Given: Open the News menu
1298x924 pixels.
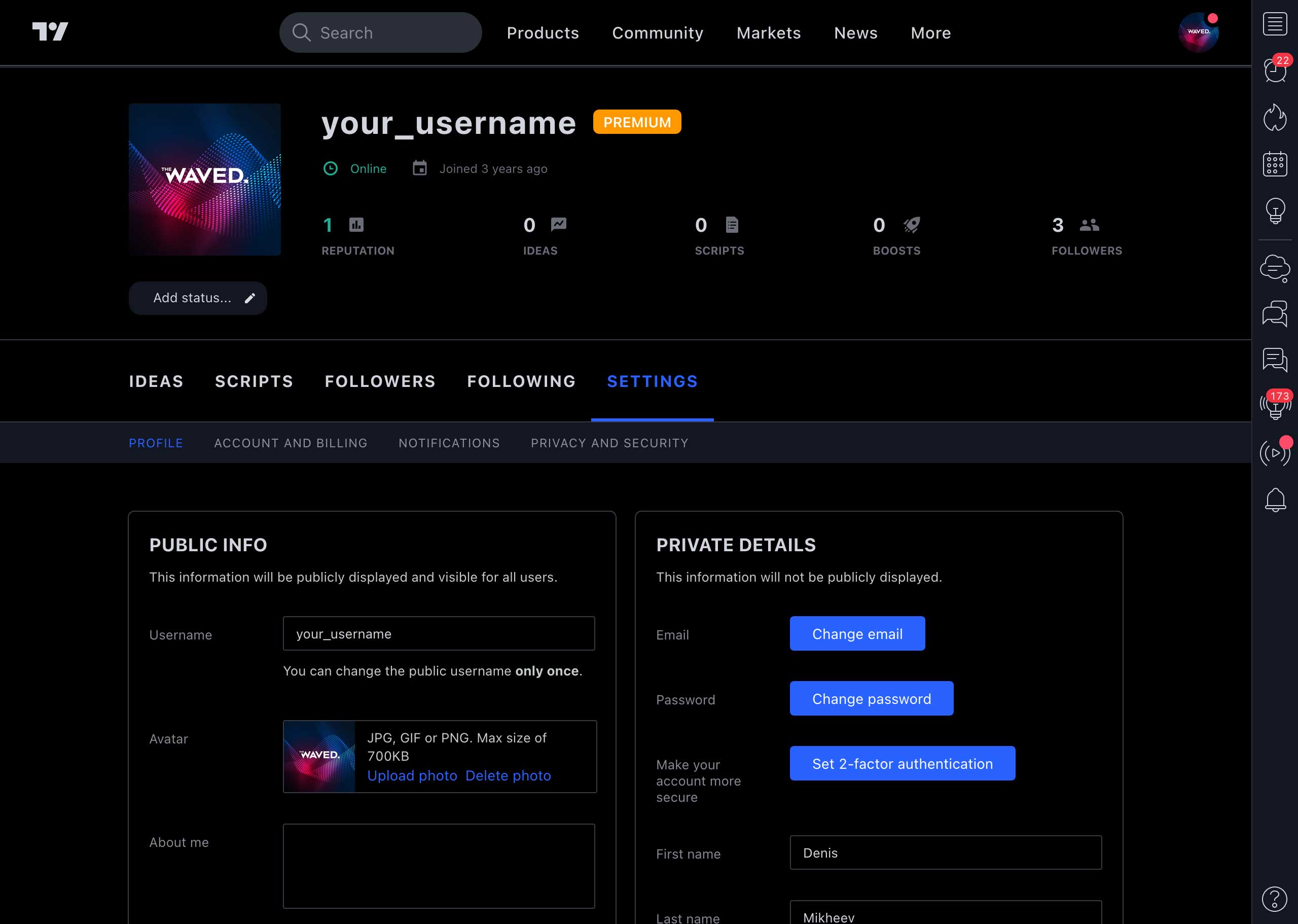Looking at the screenshot, I should [855, 33].
